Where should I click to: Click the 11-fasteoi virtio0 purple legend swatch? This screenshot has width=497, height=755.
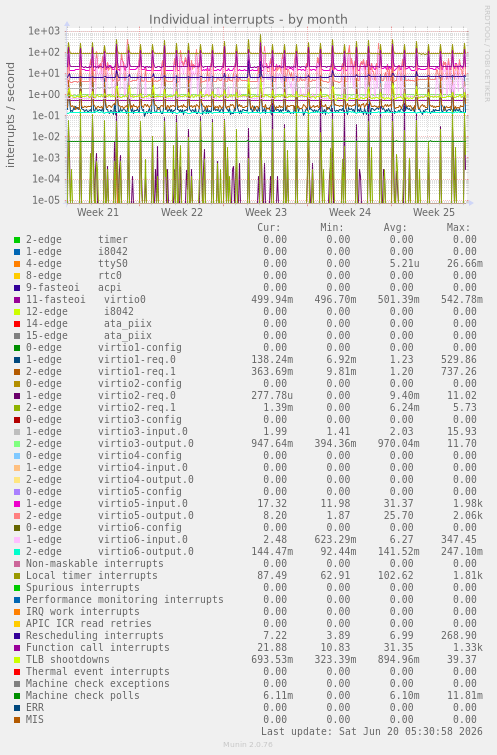click(x=17, y=300)
